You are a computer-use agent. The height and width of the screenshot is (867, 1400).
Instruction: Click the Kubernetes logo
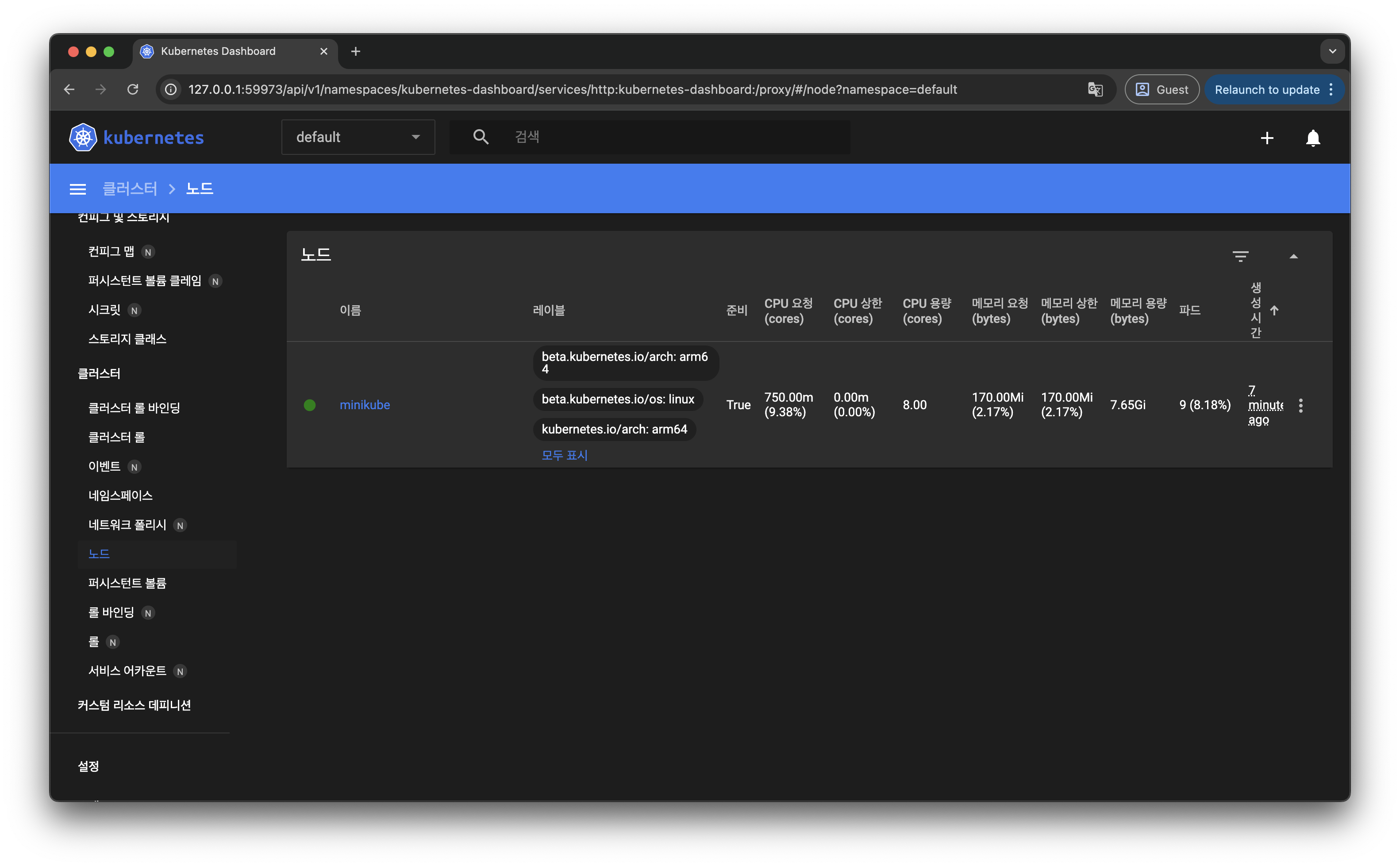coord(83,137)
